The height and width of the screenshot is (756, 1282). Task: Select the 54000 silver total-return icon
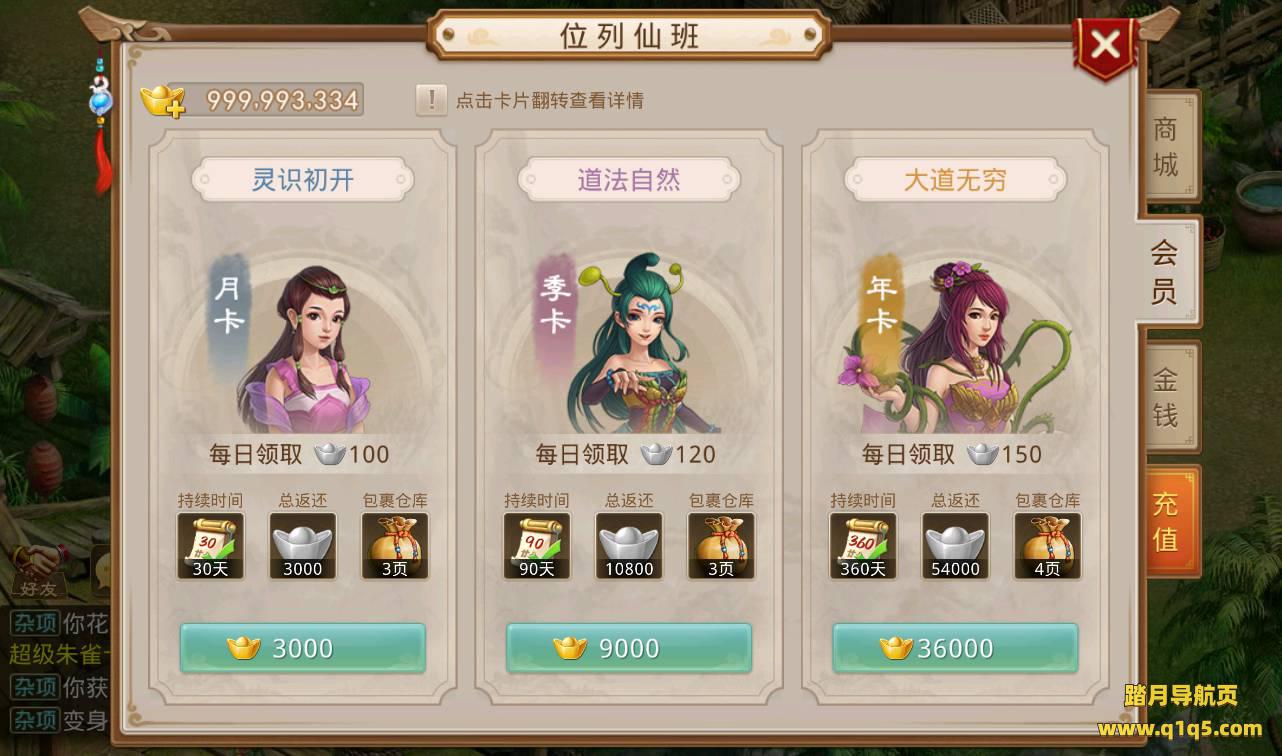(955, 546)
